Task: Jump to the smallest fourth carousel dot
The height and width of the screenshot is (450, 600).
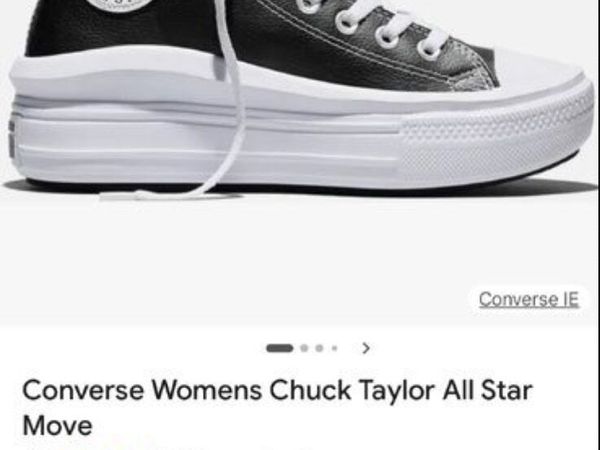Action: coord(334,348)
